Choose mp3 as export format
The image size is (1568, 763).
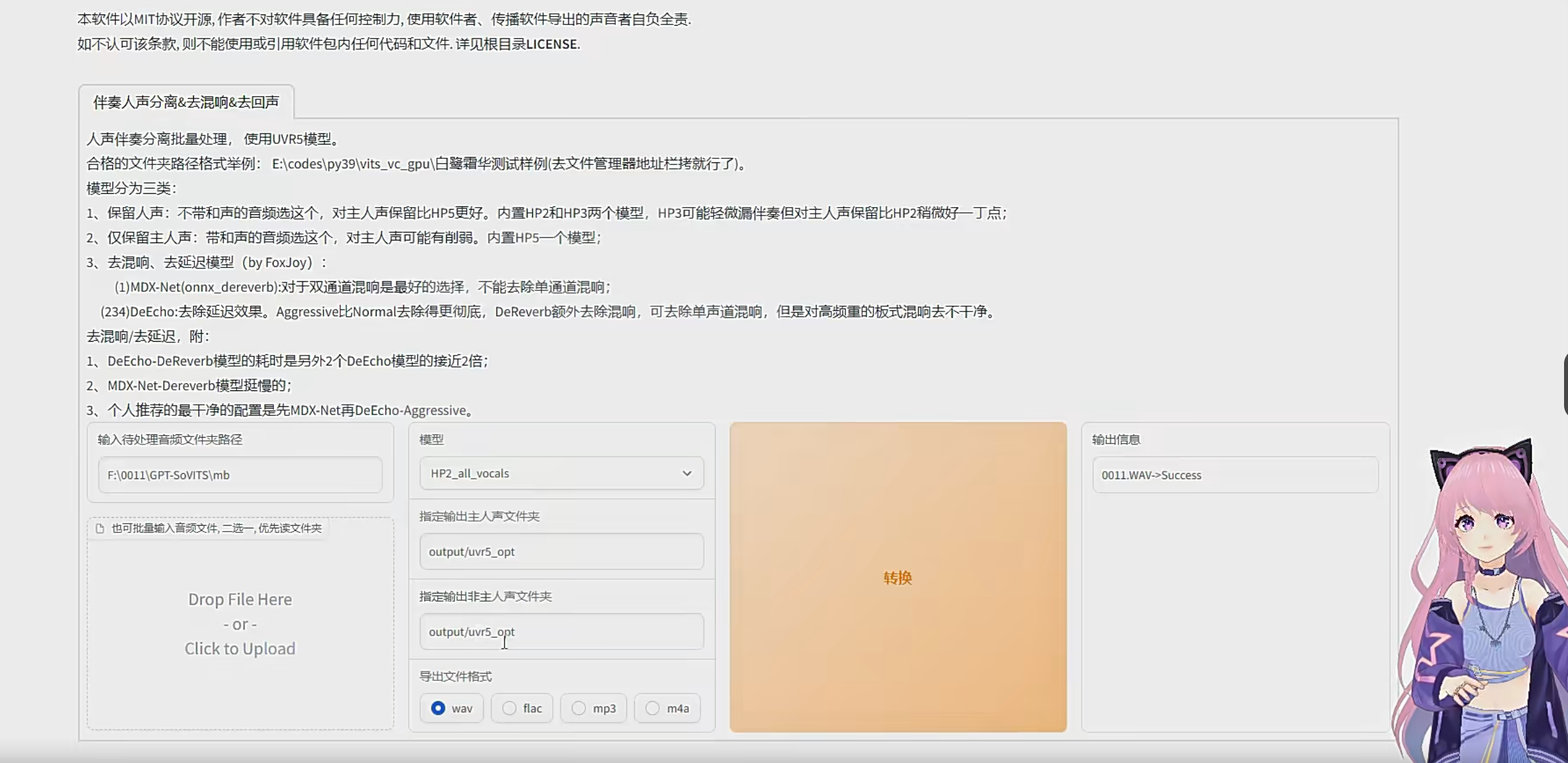pyautogui.click(x=579, y=708)
